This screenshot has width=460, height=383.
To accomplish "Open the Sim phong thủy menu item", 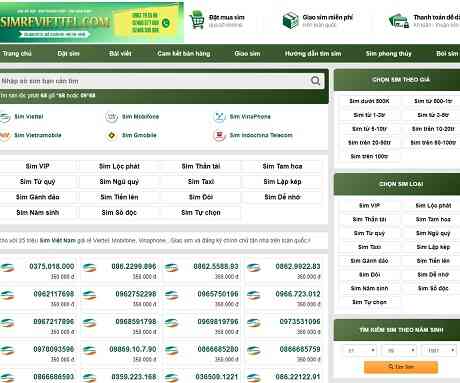I will (388, 53).
